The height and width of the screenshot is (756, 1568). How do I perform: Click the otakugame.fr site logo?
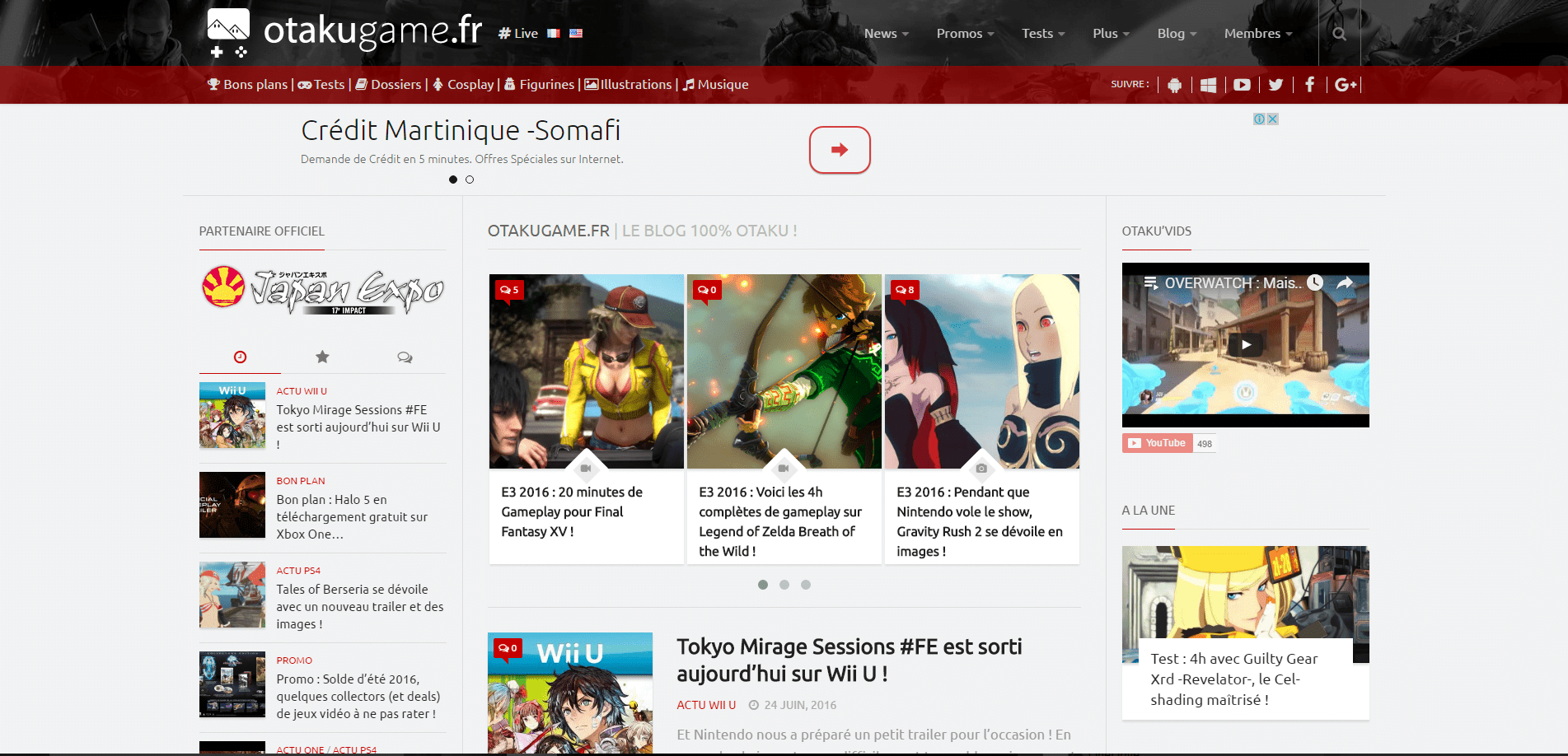tap(344, 32)
